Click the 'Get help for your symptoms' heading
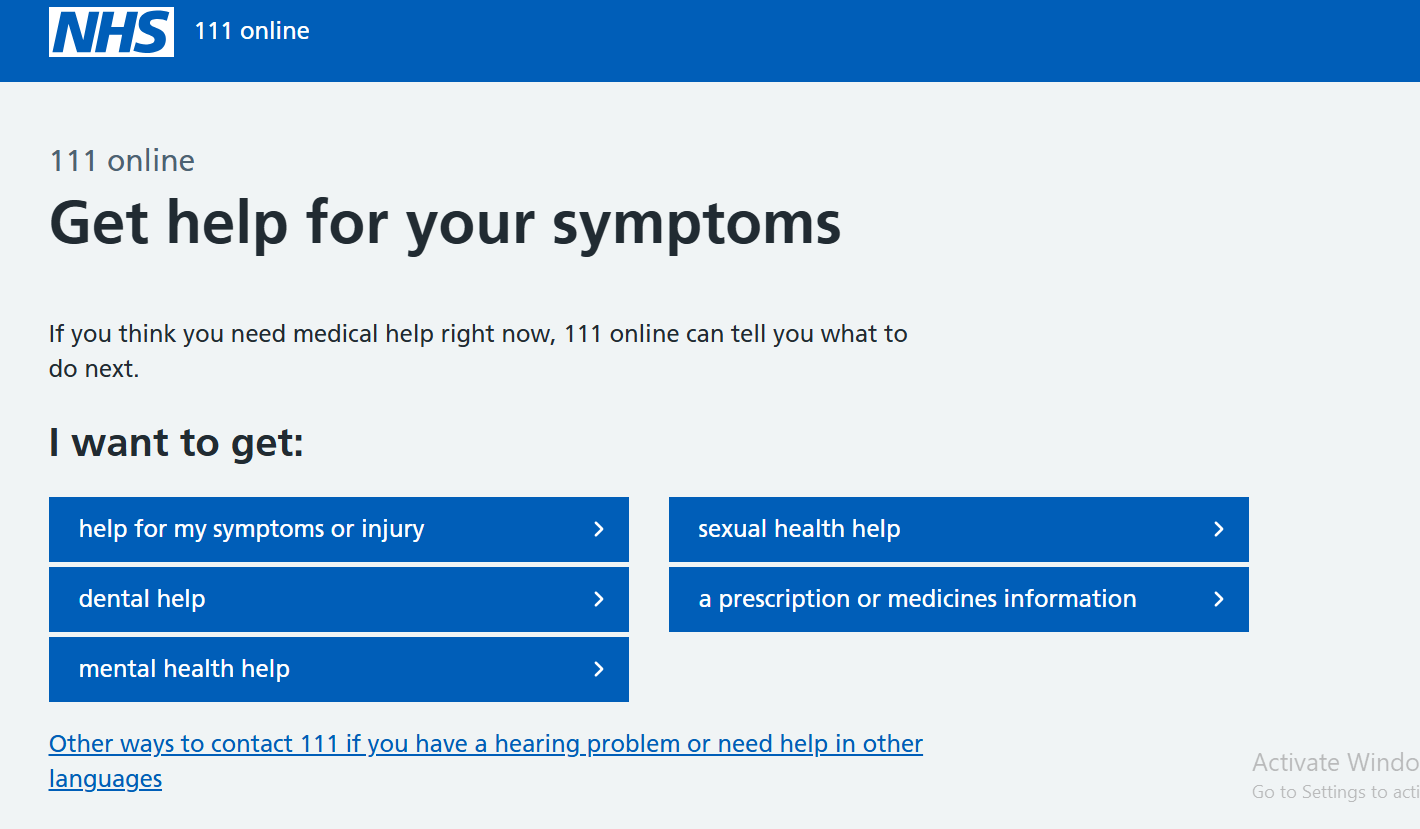Screen dimensions: 1420x829 point(445,222)
